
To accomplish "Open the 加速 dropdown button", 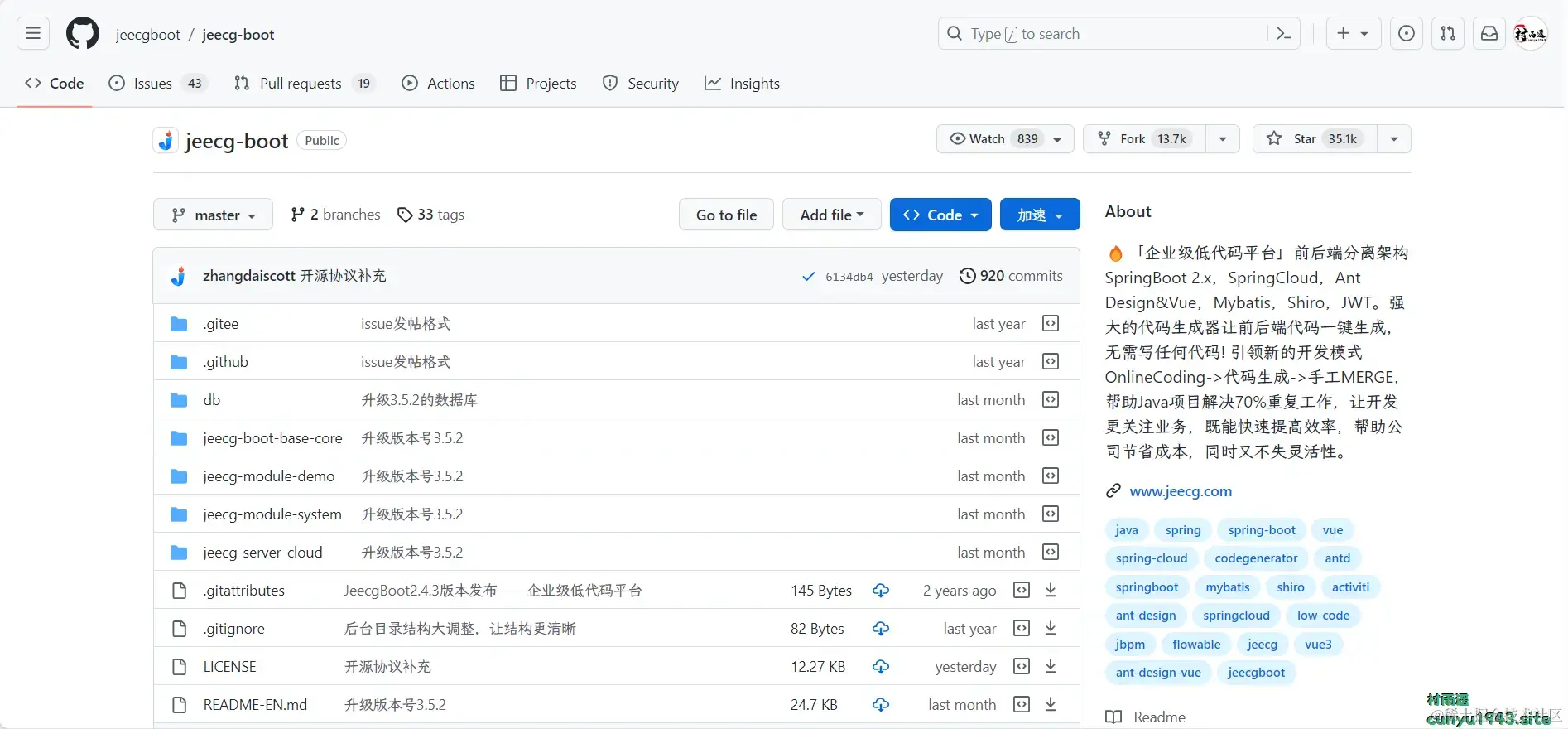I will tap(1040, 215).
